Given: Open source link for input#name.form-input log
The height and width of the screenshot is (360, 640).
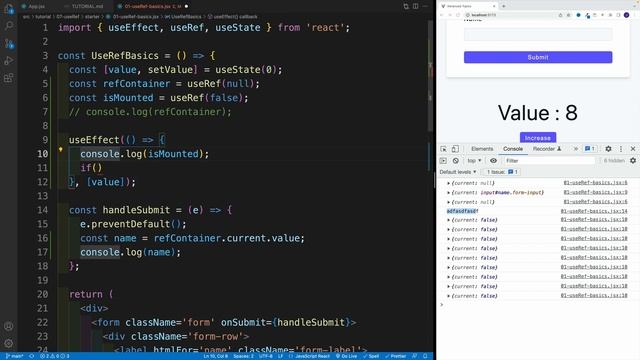Looking at the screenshot, I should 595,192.
